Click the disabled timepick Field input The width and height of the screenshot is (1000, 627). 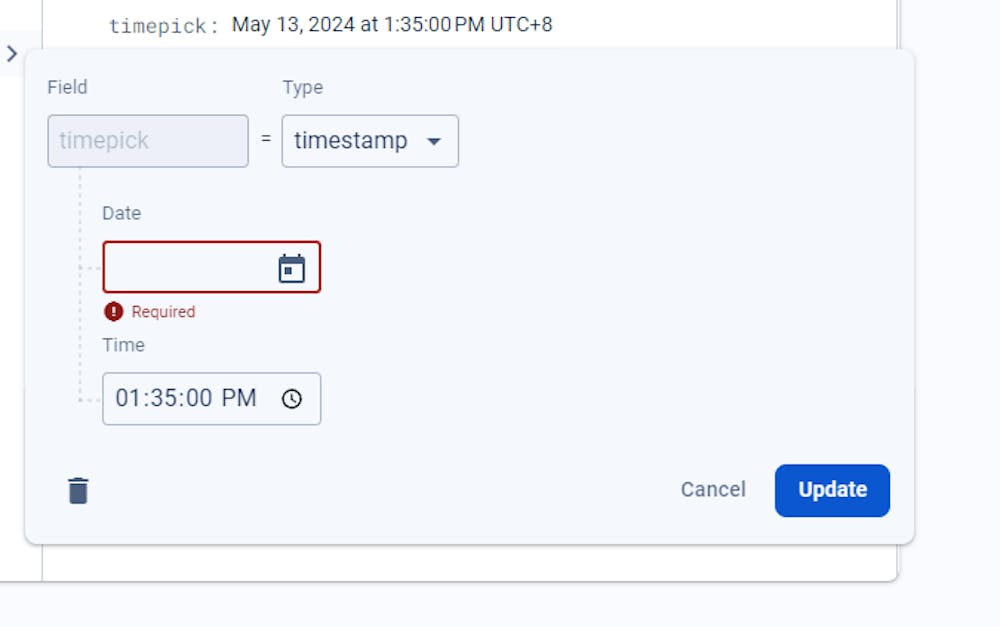(x=147, y=141)
